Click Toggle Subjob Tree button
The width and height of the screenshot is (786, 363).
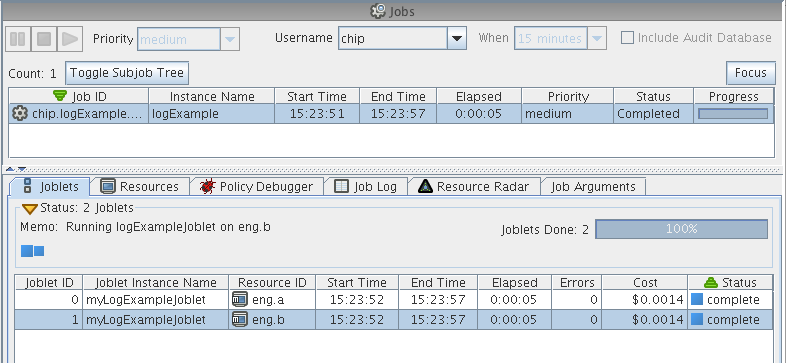[x=127, y=73]
